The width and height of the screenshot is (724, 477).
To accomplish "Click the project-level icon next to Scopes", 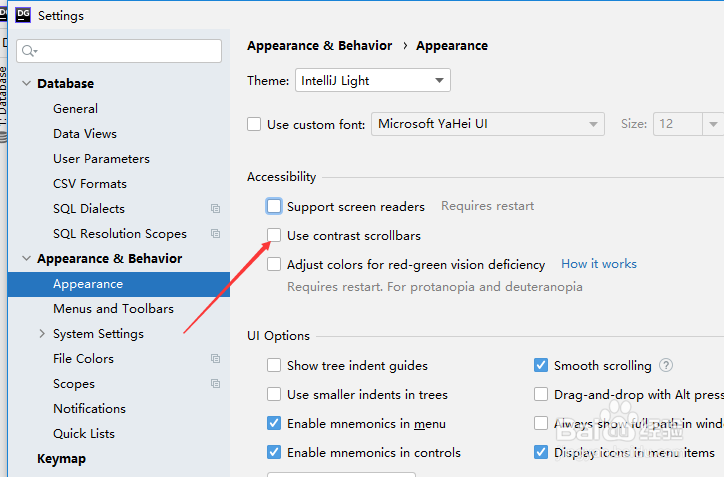I will coord(215,384).
